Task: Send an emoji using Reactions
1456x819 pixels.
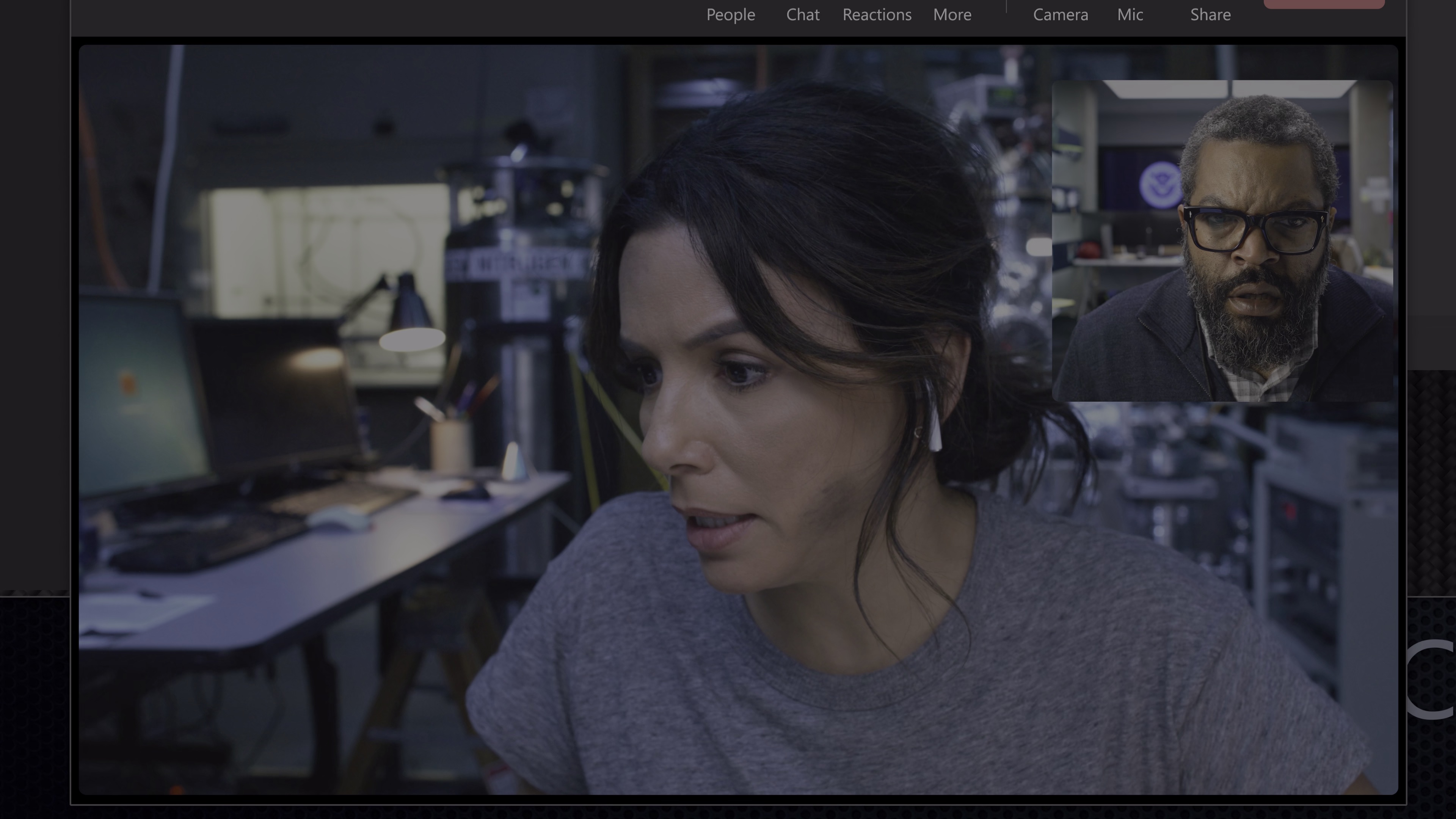Action: pyautogui.click(x=877, y=15)
